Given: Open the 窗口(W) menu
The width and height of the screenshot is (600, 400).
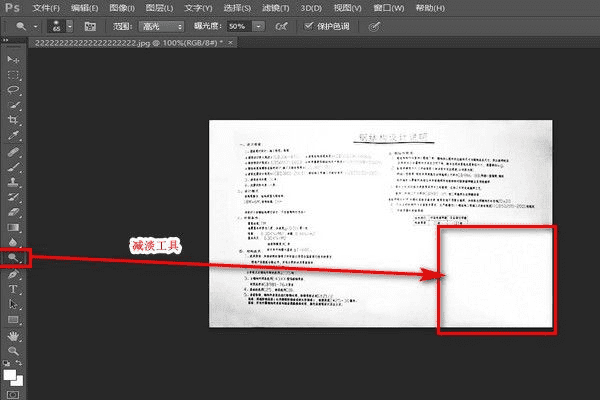Looking at the screenshot, I should click(x=389, y=8).
